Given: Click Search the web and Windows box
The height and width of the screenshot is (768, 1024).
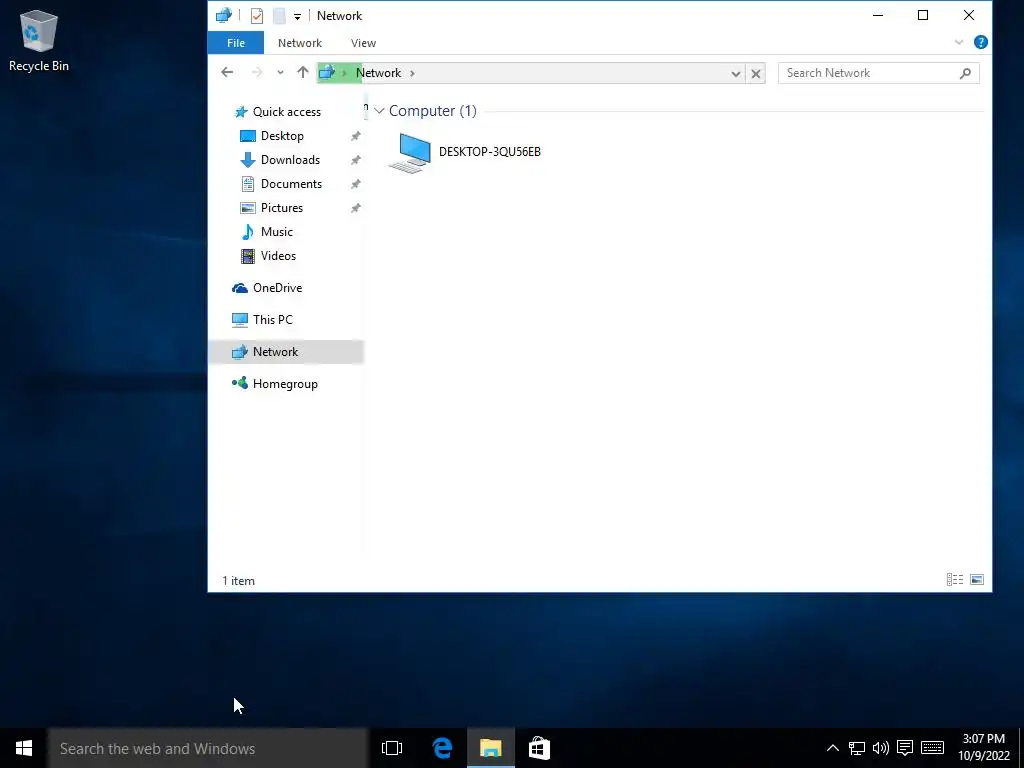Looking at the screenshot, I should pos(208,748).
